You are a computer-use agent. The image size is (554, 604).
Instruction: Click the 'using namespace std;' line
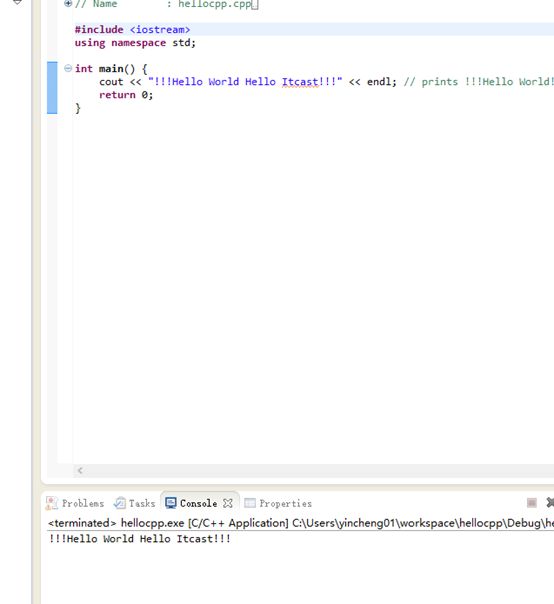pos(135,43)
